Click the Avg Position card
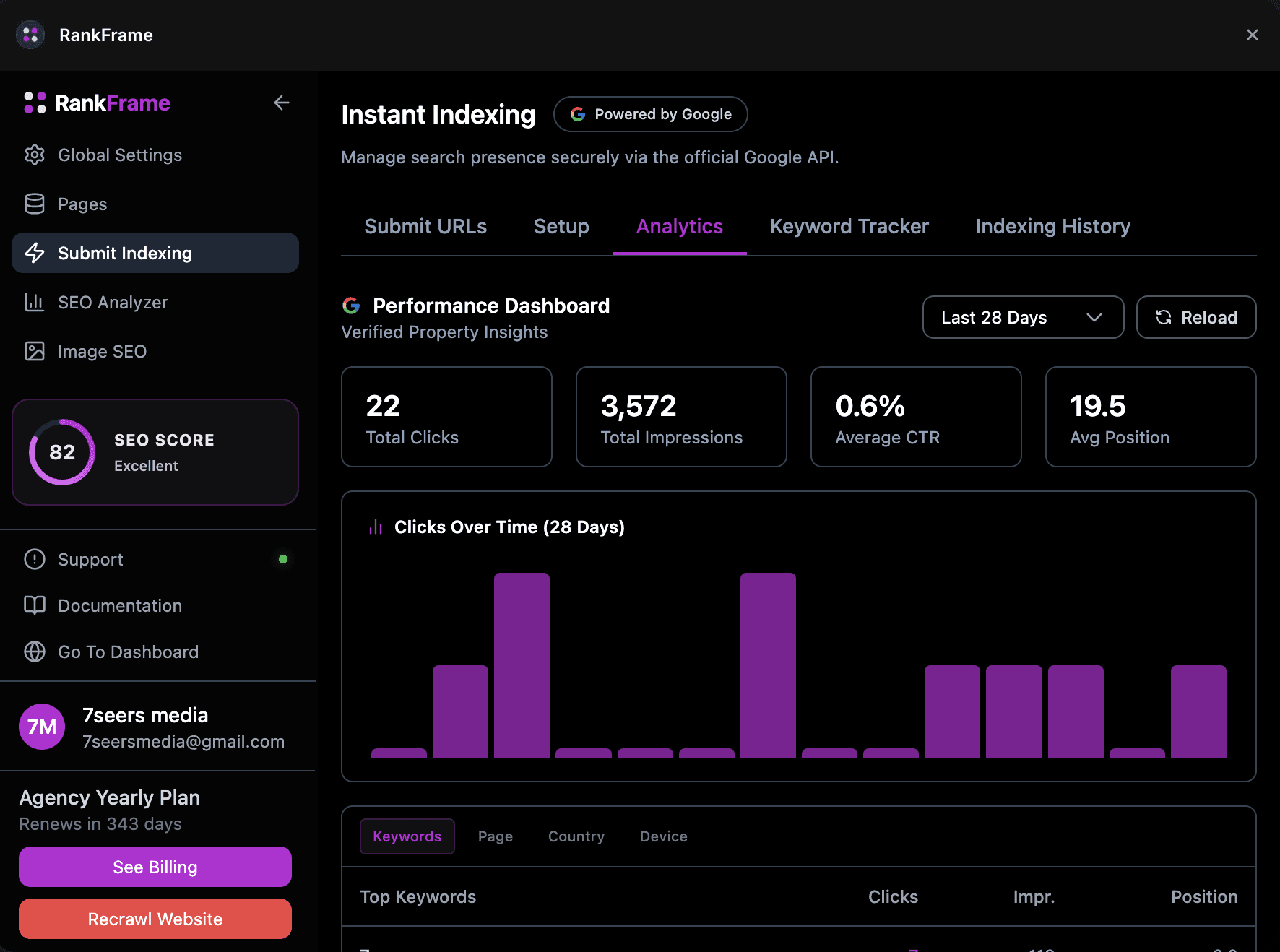The height and width of the screenshot is (952, 1280). [x=1151, y=417]
